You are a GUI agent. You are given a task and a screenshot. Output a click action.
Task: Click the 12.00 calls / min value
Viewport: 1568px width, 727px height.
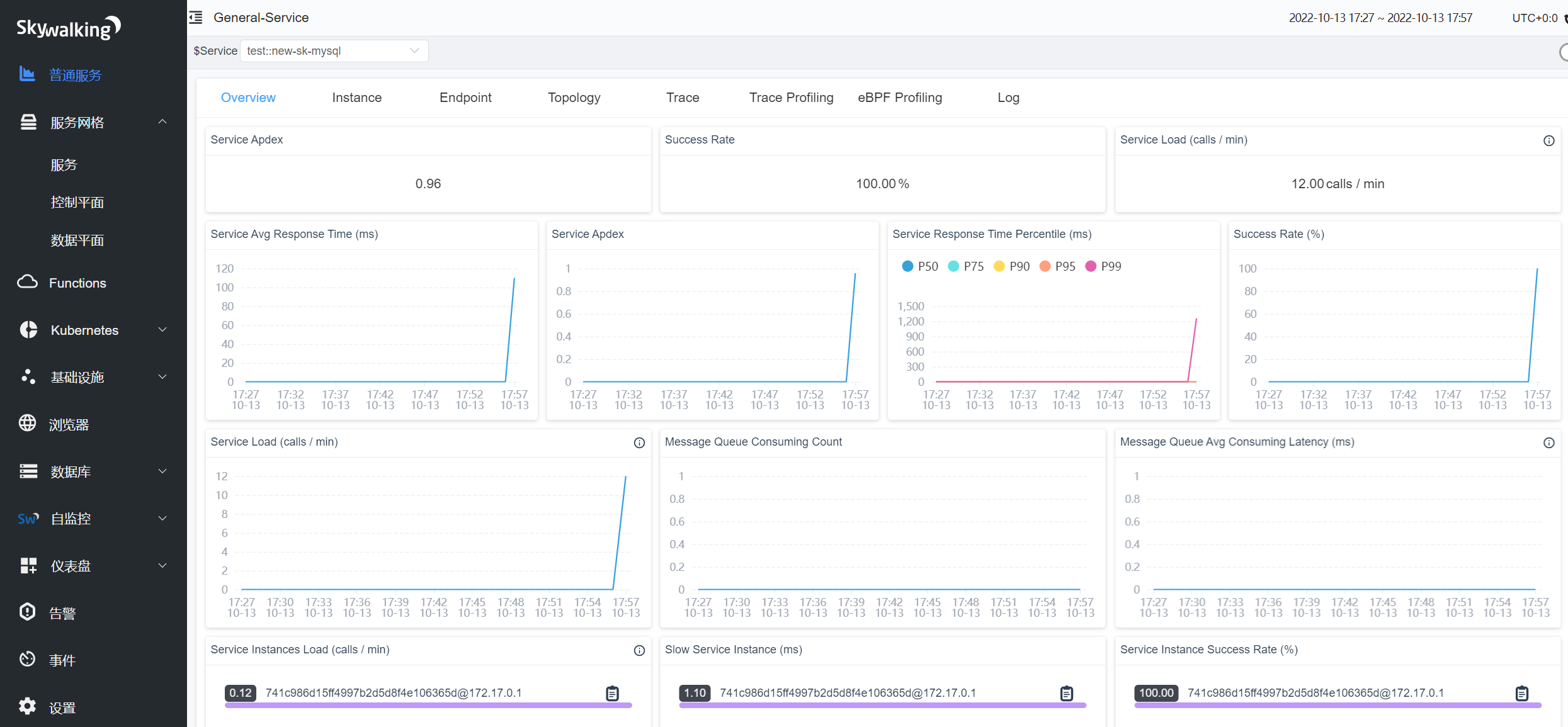tap(1338, 184)
